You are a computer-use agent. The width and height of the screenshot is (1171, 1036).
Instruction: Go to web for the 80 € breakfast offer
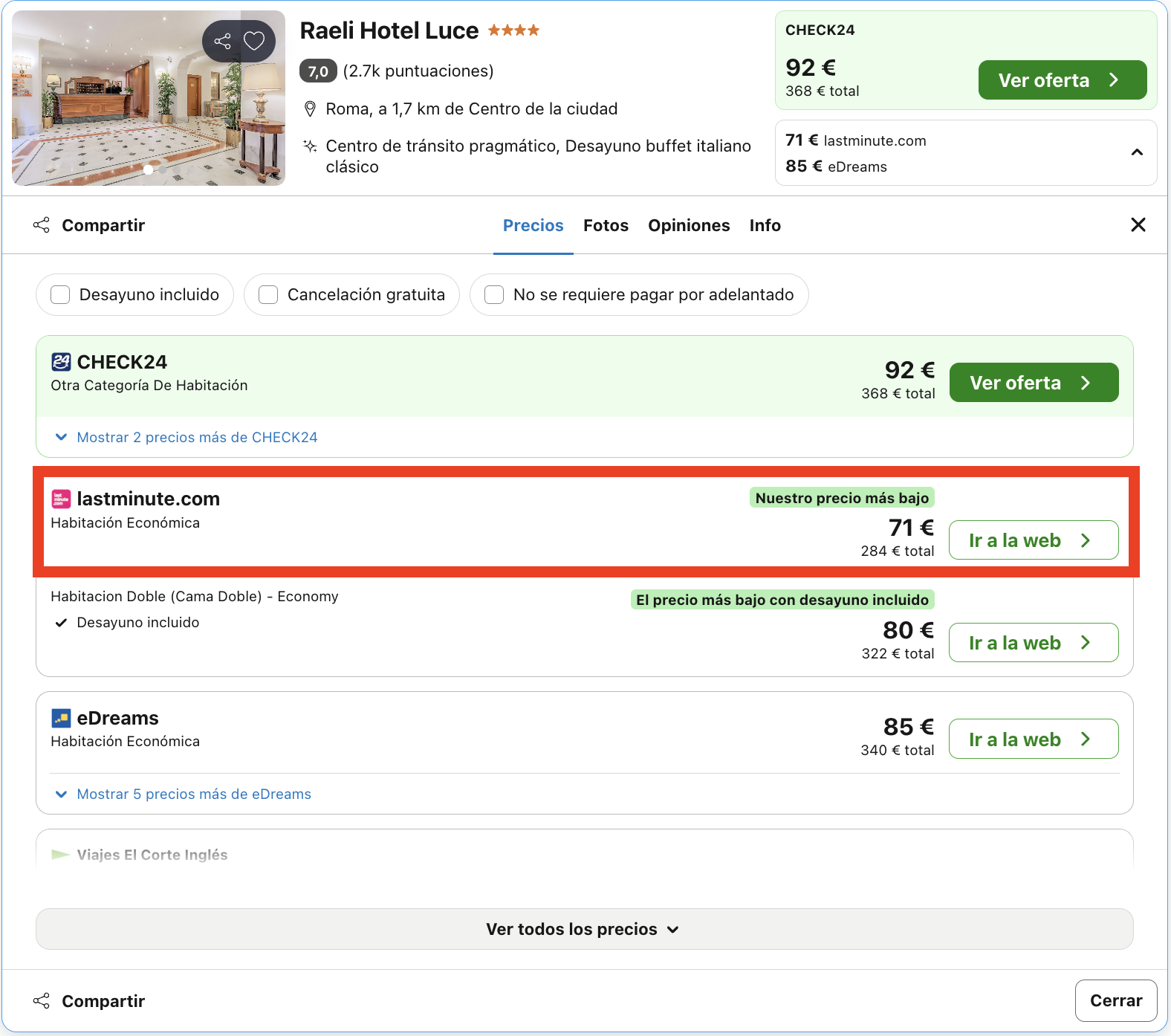1034,643
